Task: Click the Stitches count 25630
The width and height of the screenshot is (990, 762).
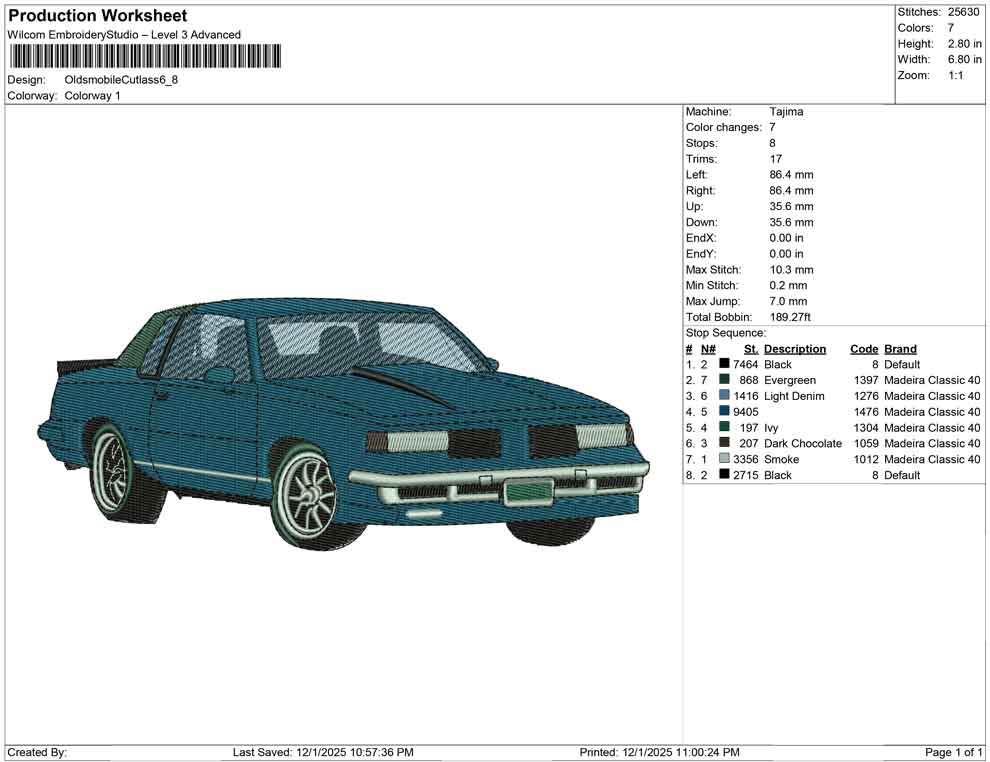Action: coord(963,12)
